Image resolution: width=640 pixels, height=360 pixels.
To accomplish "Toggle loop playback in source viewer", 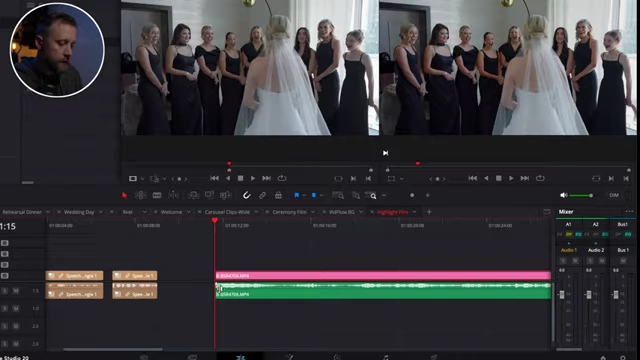I will (282, 178).
